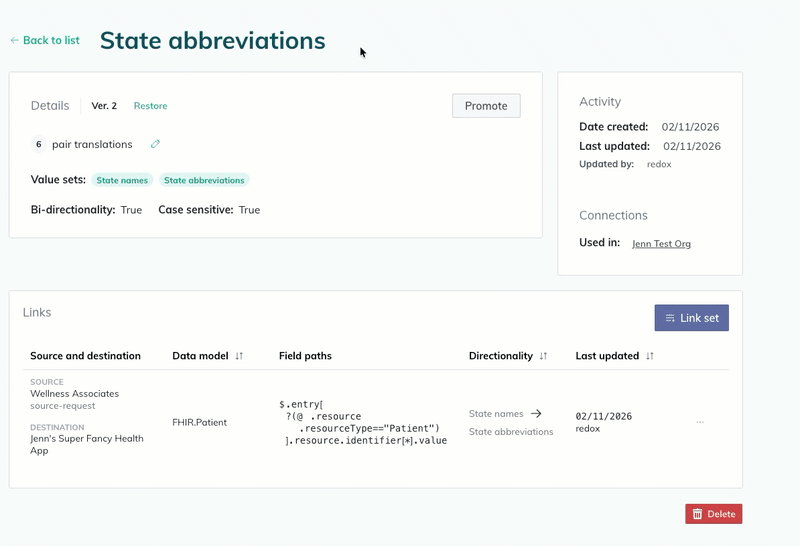The image size is (800, 546).
Task: Click the State abbreviations page title
Action: point(212,40)
